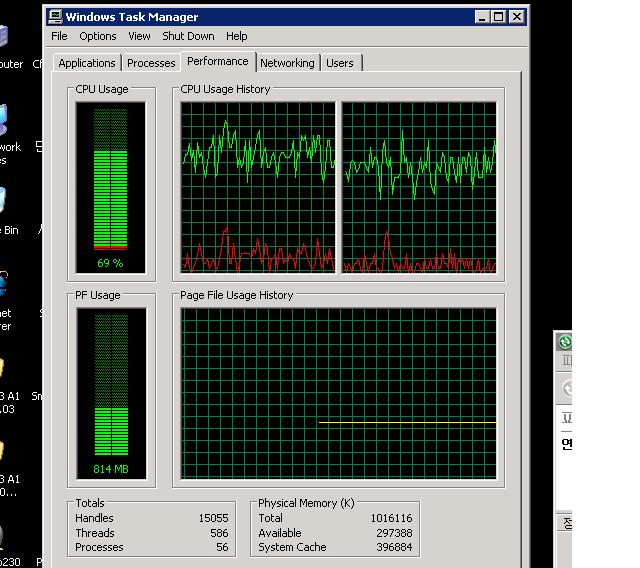Open the File menu

(59, 36)
